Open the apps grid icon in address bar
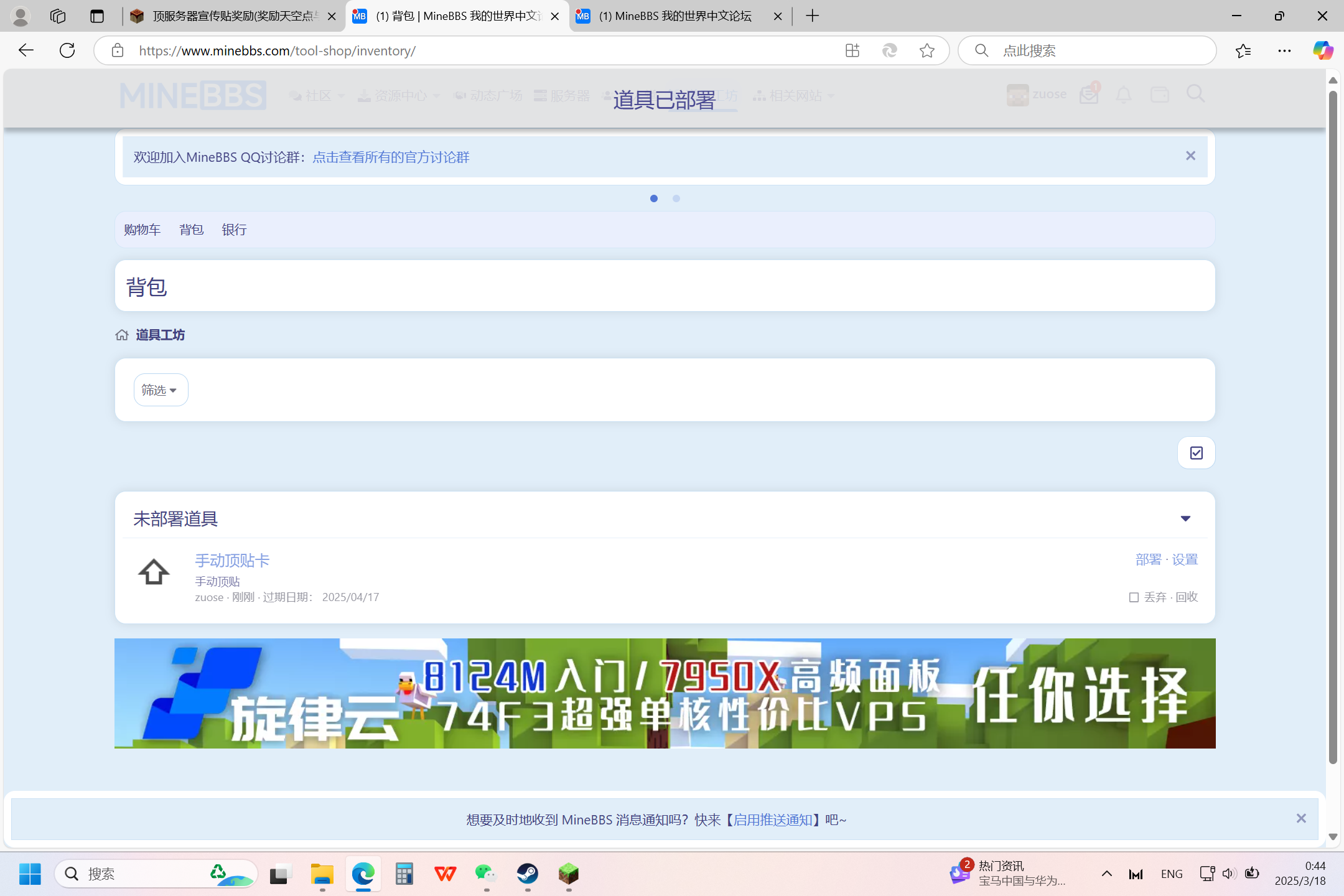 click(852, 50)
